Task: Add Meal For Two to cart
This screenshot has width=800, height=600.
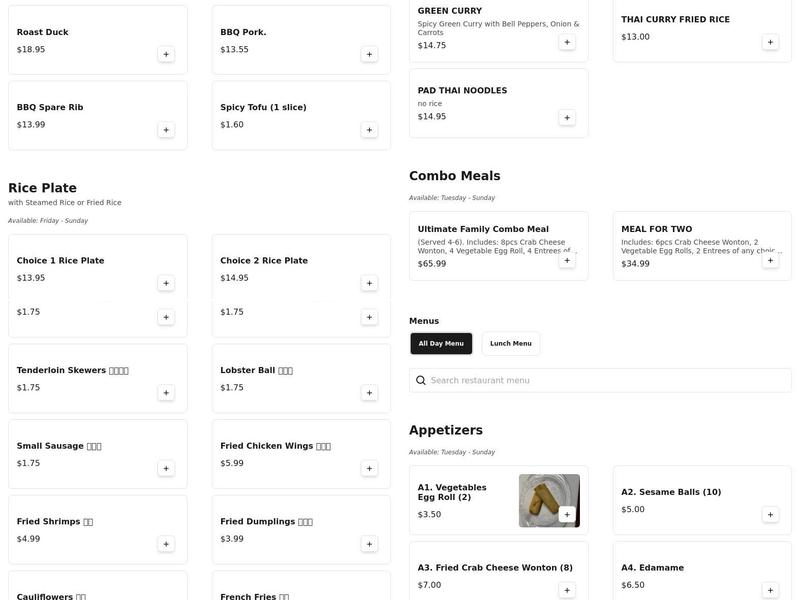Action: pos(770,260)
